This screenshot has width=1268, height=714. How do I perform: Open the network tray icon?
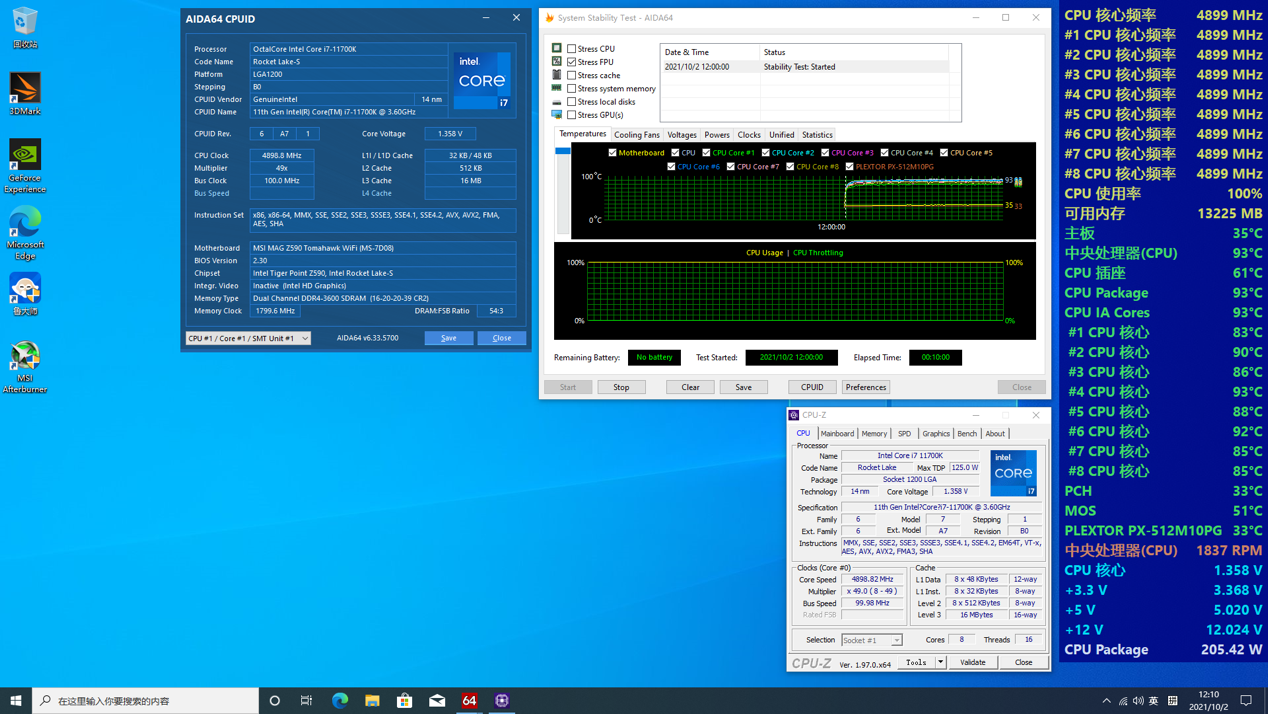tap(1123, 701)
